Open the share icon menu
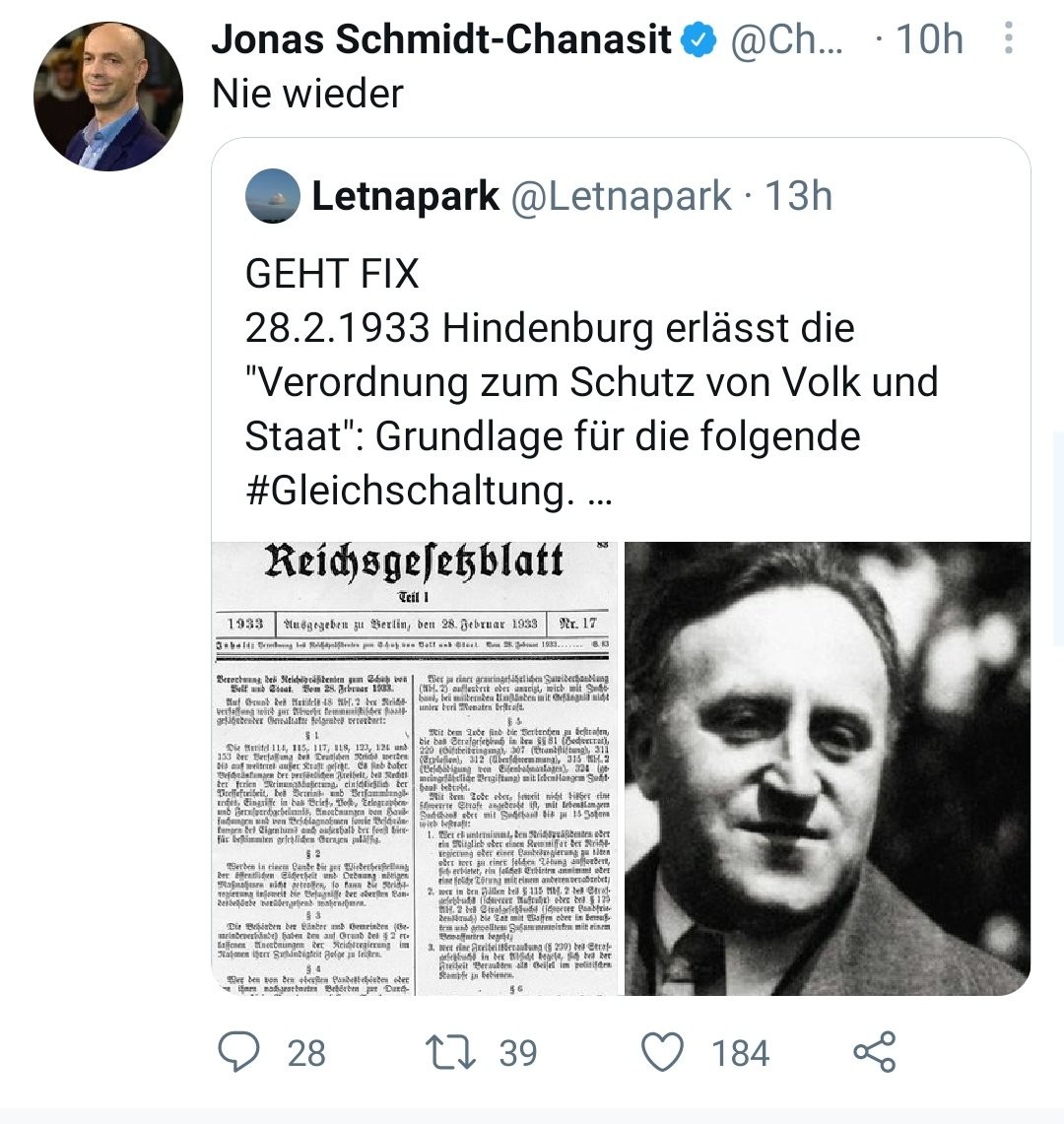Image resolution: width=1064 pixels, height=1124 pixels. point(874,1051)
